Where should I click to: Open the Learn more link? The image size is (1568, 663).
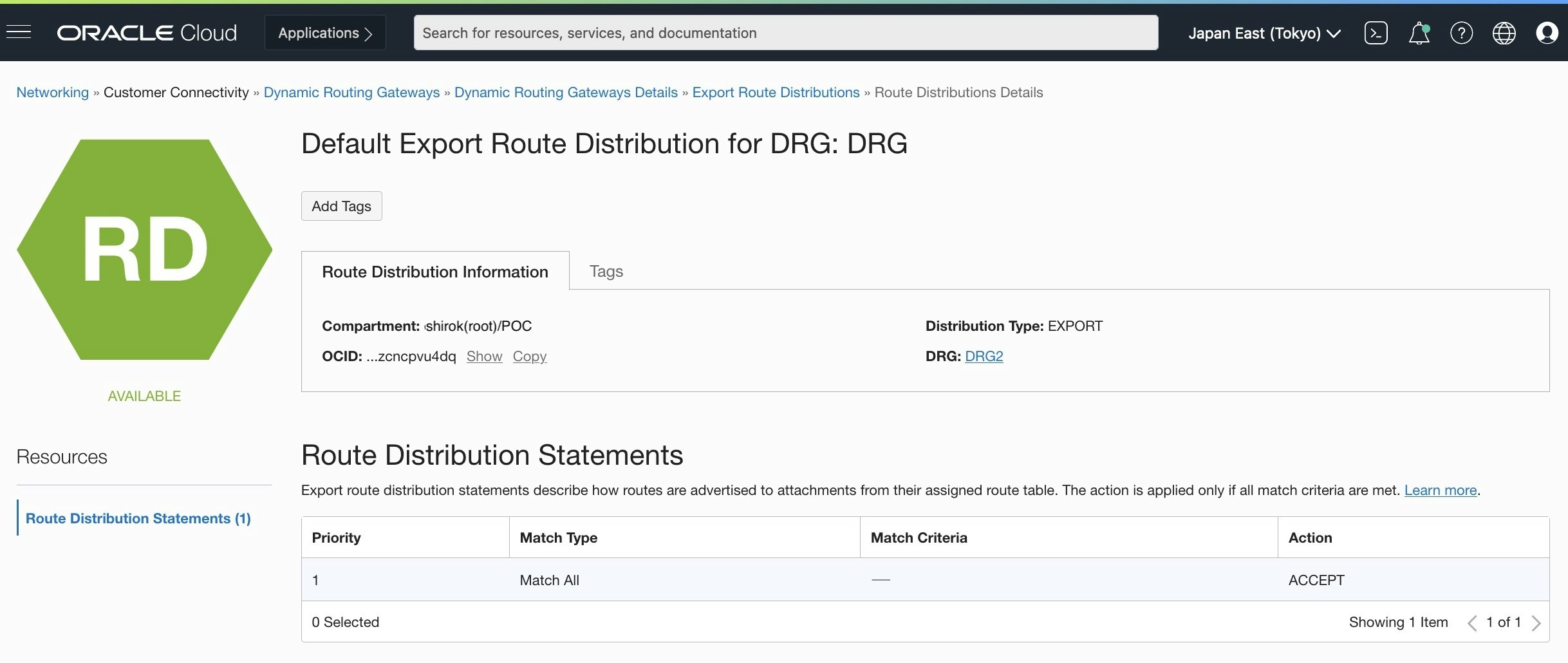click(x=1440, y=490)
